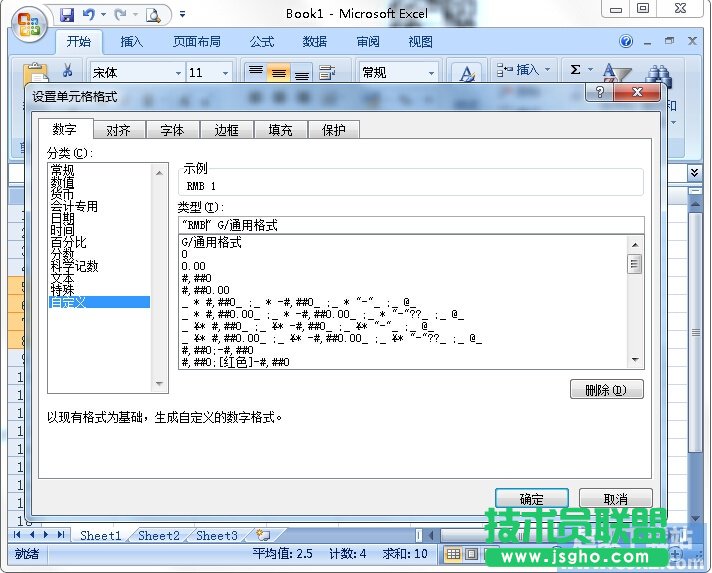Click the 确定 button
The width and height of the screenshot is (712, 573).
pos(531,499)
